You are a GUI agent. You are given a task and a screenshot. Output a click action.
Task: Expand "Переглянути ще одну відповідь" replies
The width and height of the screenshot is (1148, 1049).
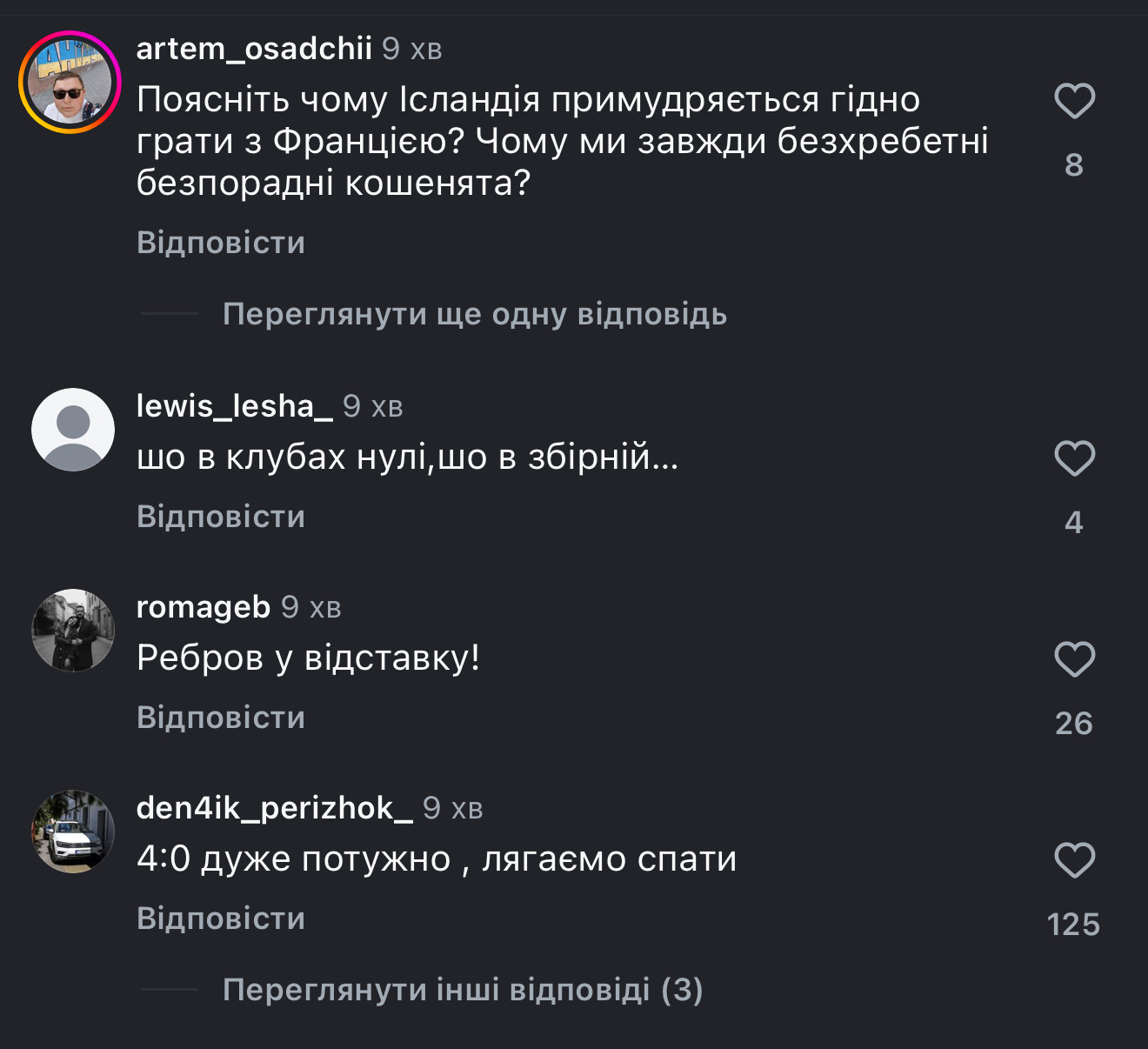pyautogui.click(x=474, y=314)
